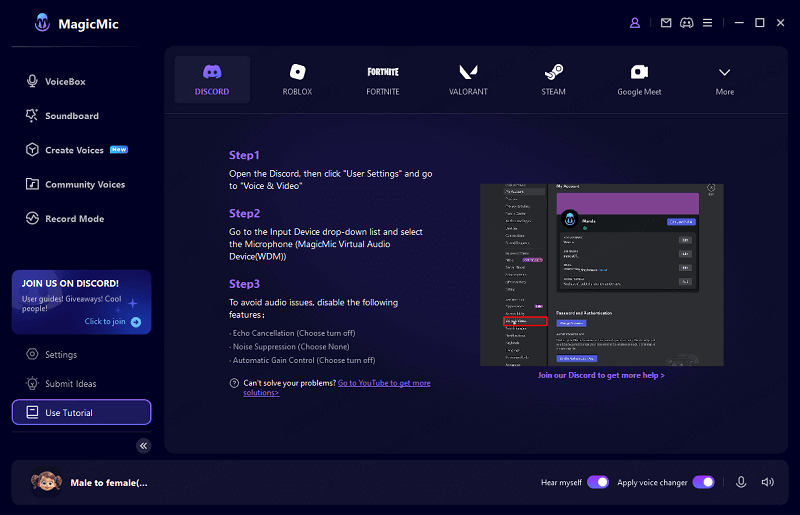Toggle the Apply voice changer switch

(704, 482)
